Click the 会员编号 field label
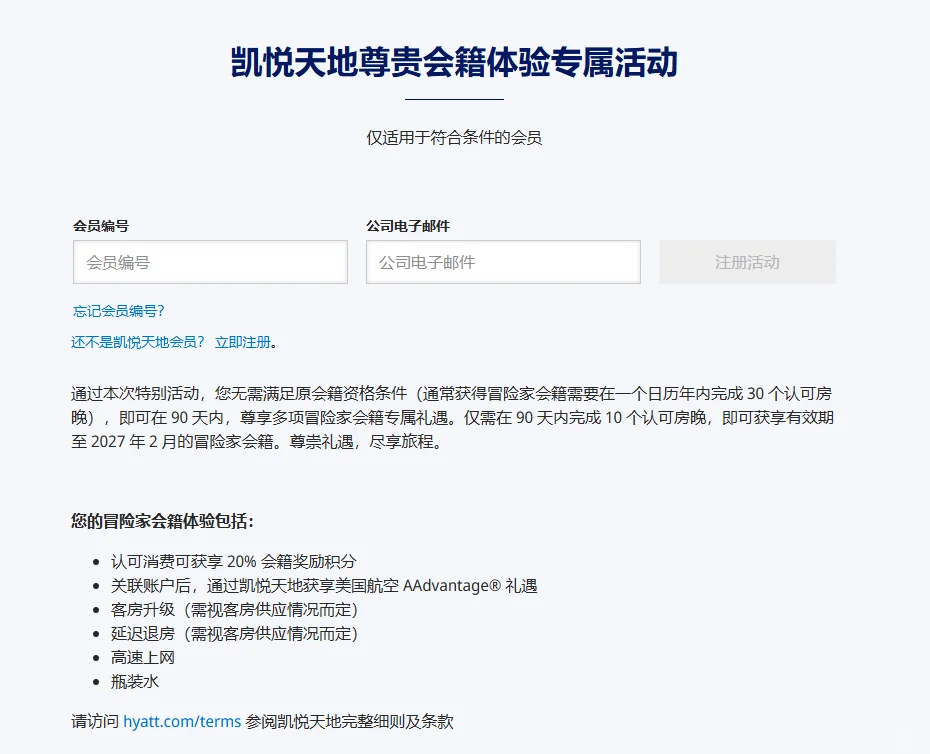The height and width of the screenshot is (754, 930). tap(101, 226)
